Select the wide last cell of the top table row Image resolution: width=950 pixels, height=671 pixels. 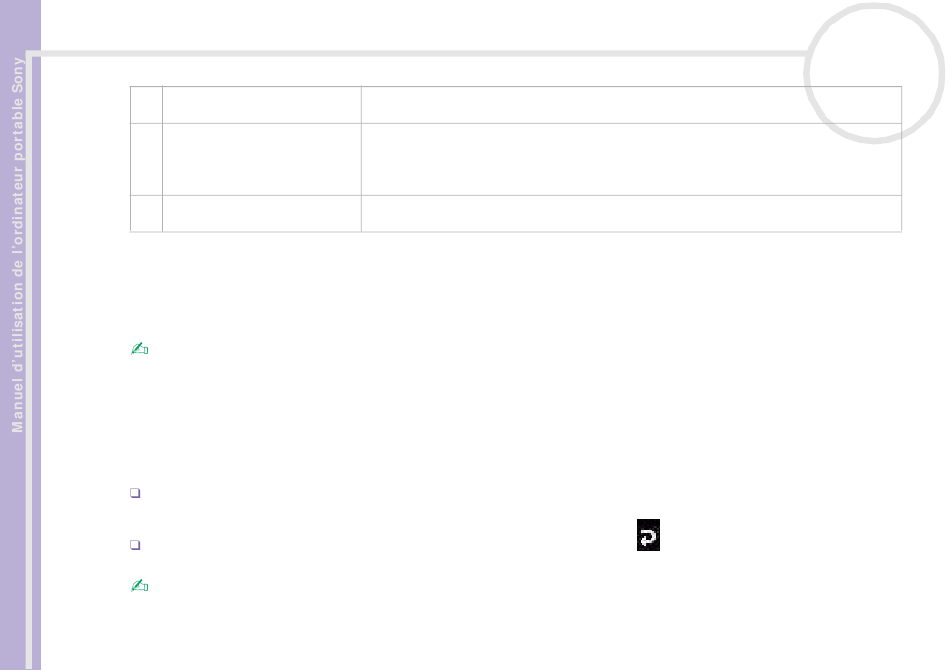pos(631,105)
